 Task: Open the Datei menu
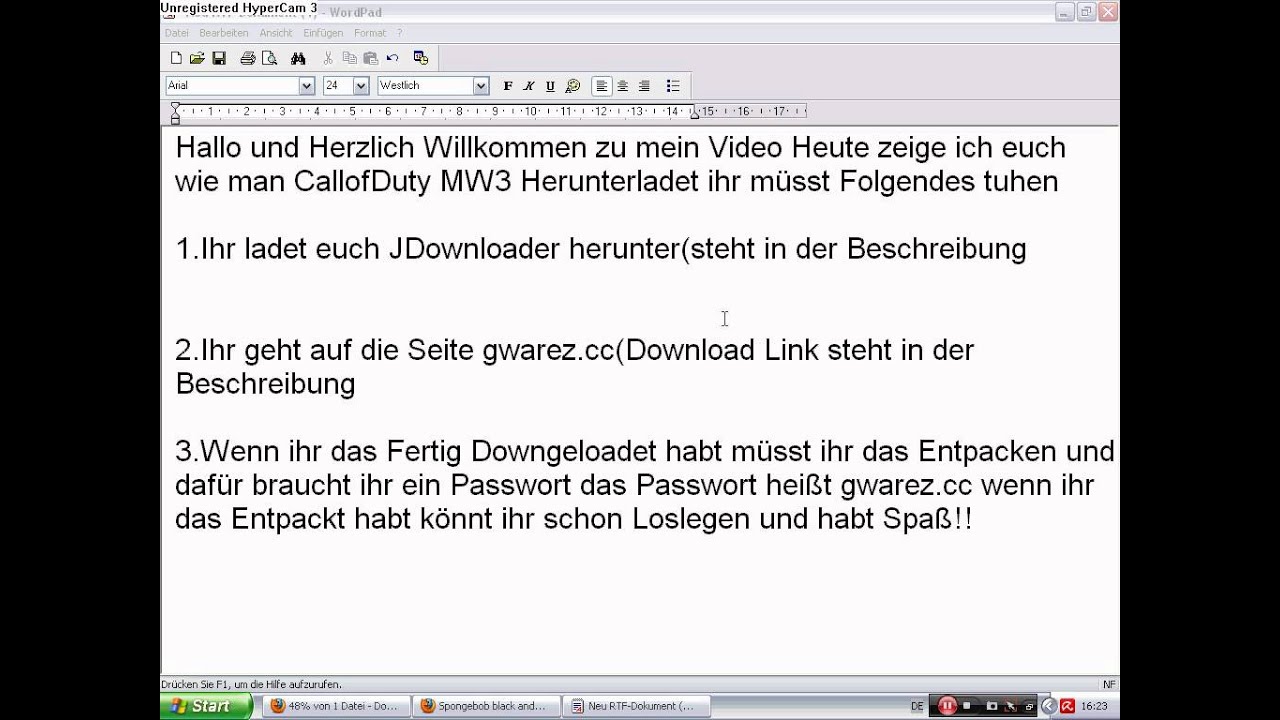click(x=176, y=33)
